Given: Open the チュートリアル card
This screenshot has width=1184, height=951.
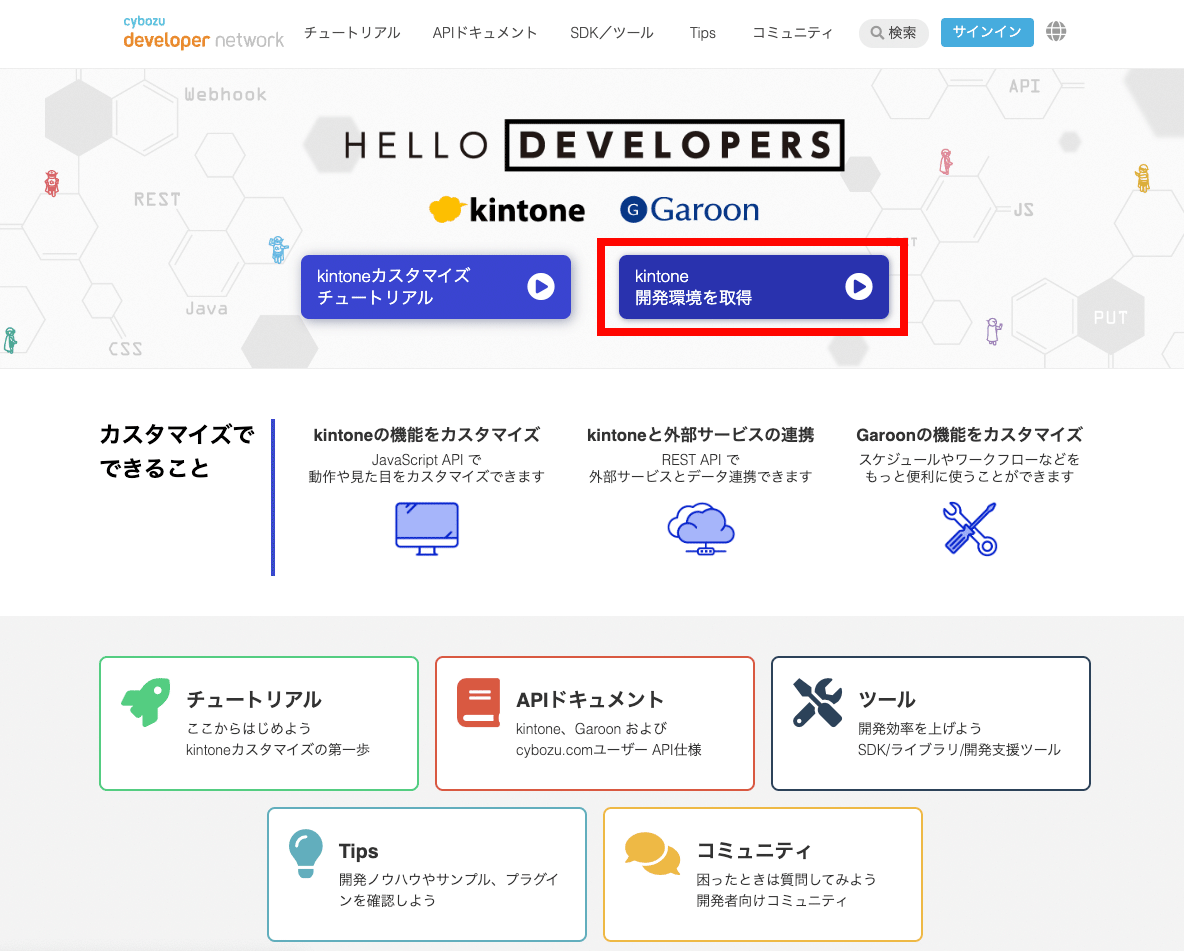Looking at the screenshot, I should pyautogui.click(x=259, y=724).
